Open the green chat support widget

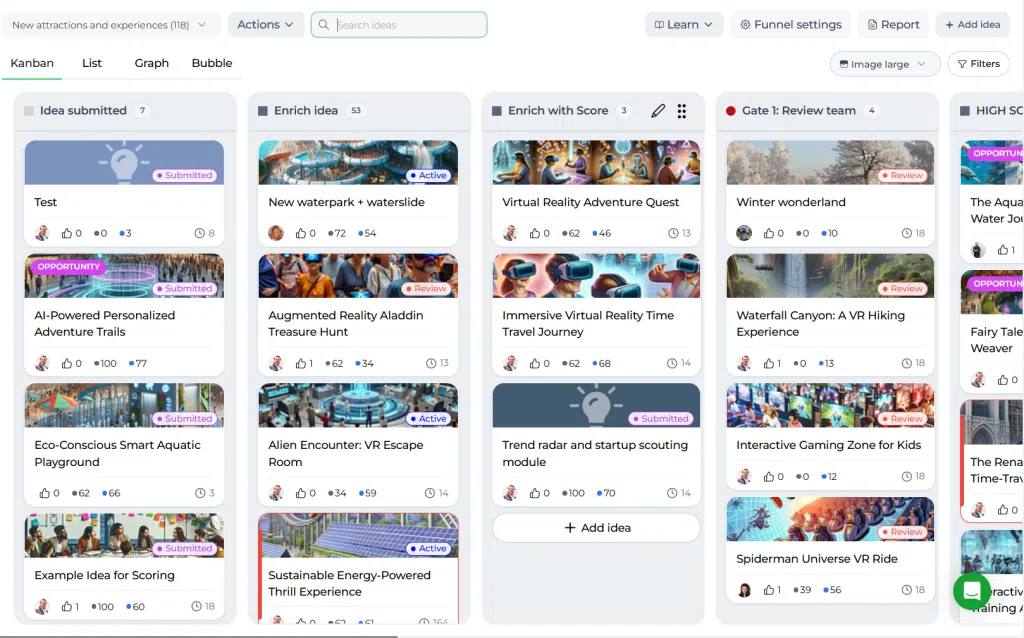click(x=972, y=591)
